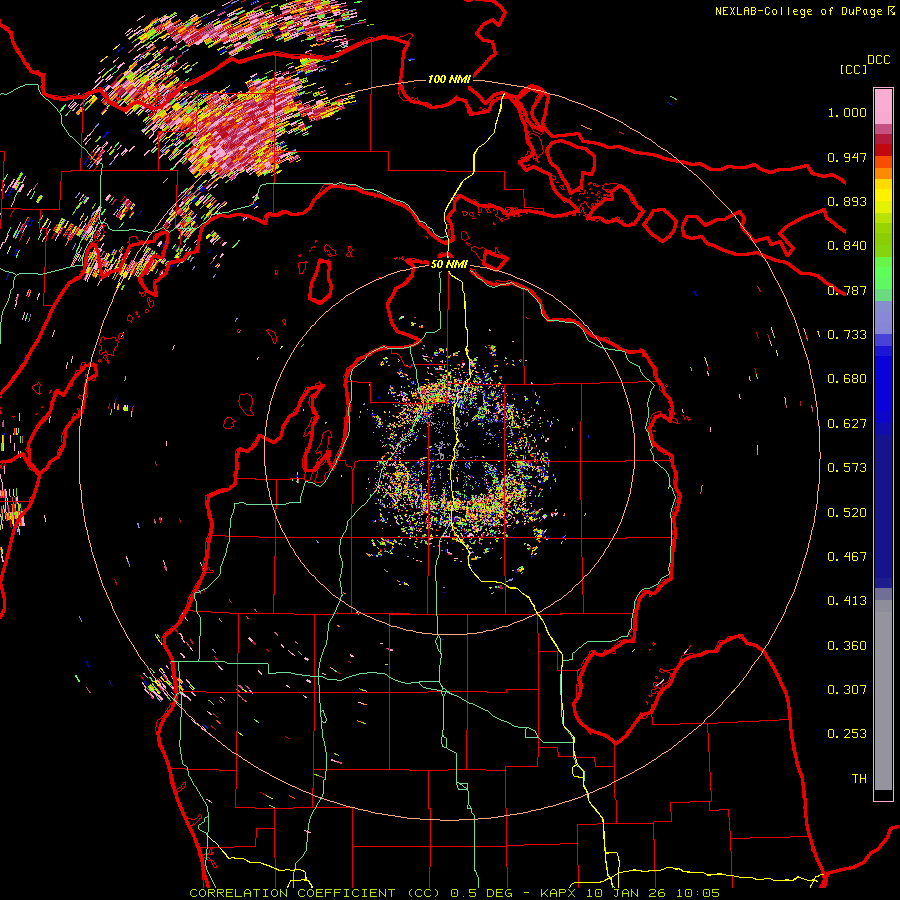Click the 0.573 color scale value
Viewport: 900px width, 900px height.
pyautogui.click(x=847, y=468)
